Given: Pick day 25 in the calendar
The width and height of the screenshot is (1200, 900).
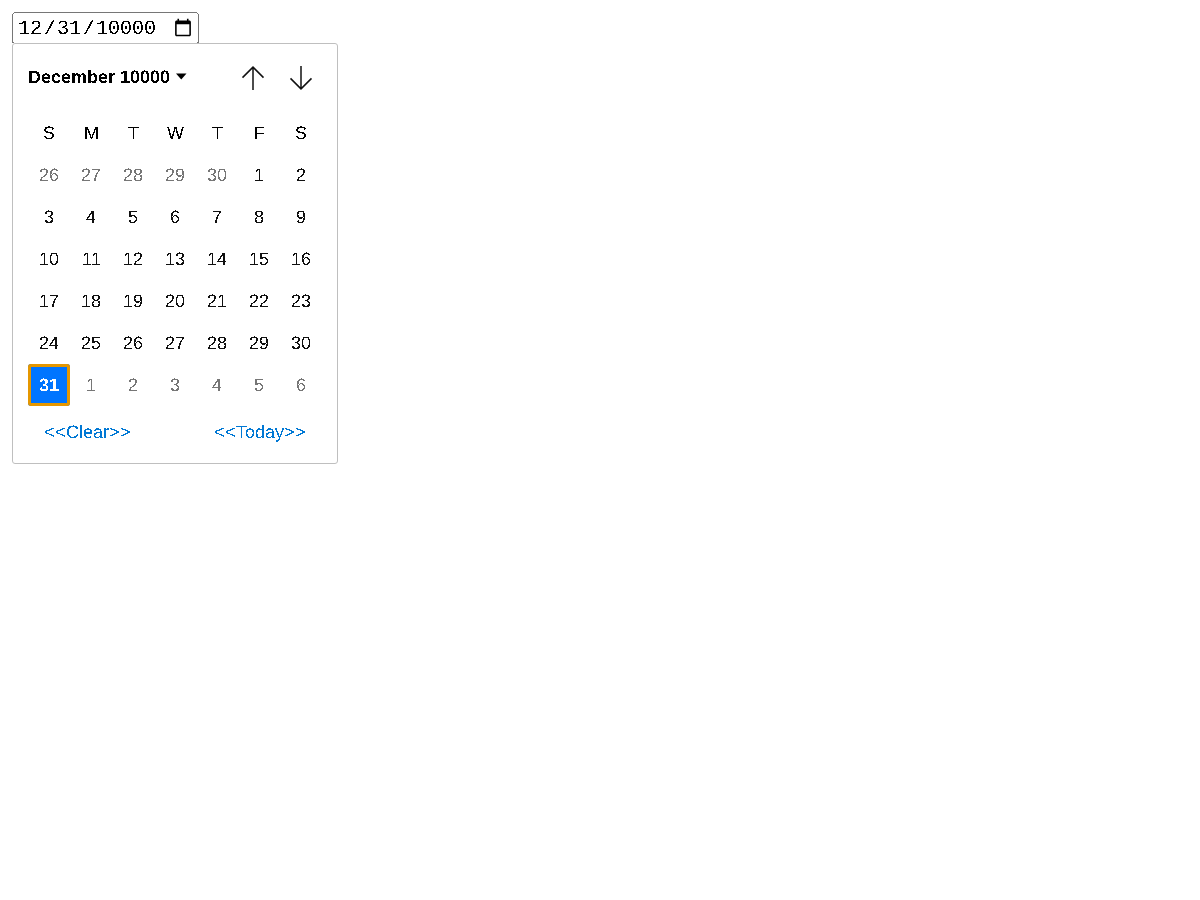Looking at the screenshot, I should 91,343.
